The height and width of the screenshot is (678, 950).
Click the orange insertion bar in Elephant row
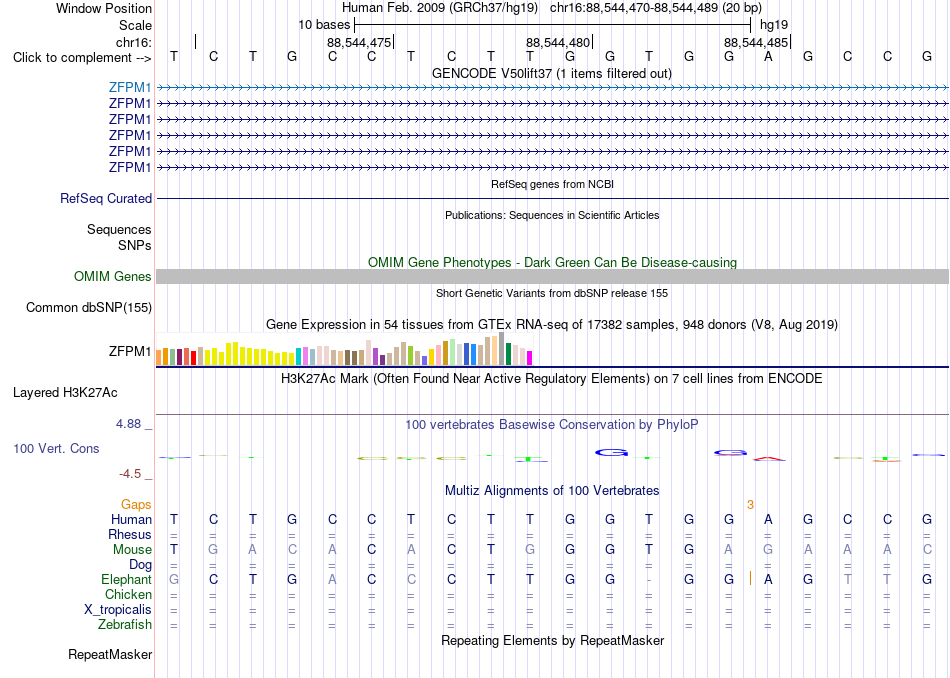[x=750, y=579]
